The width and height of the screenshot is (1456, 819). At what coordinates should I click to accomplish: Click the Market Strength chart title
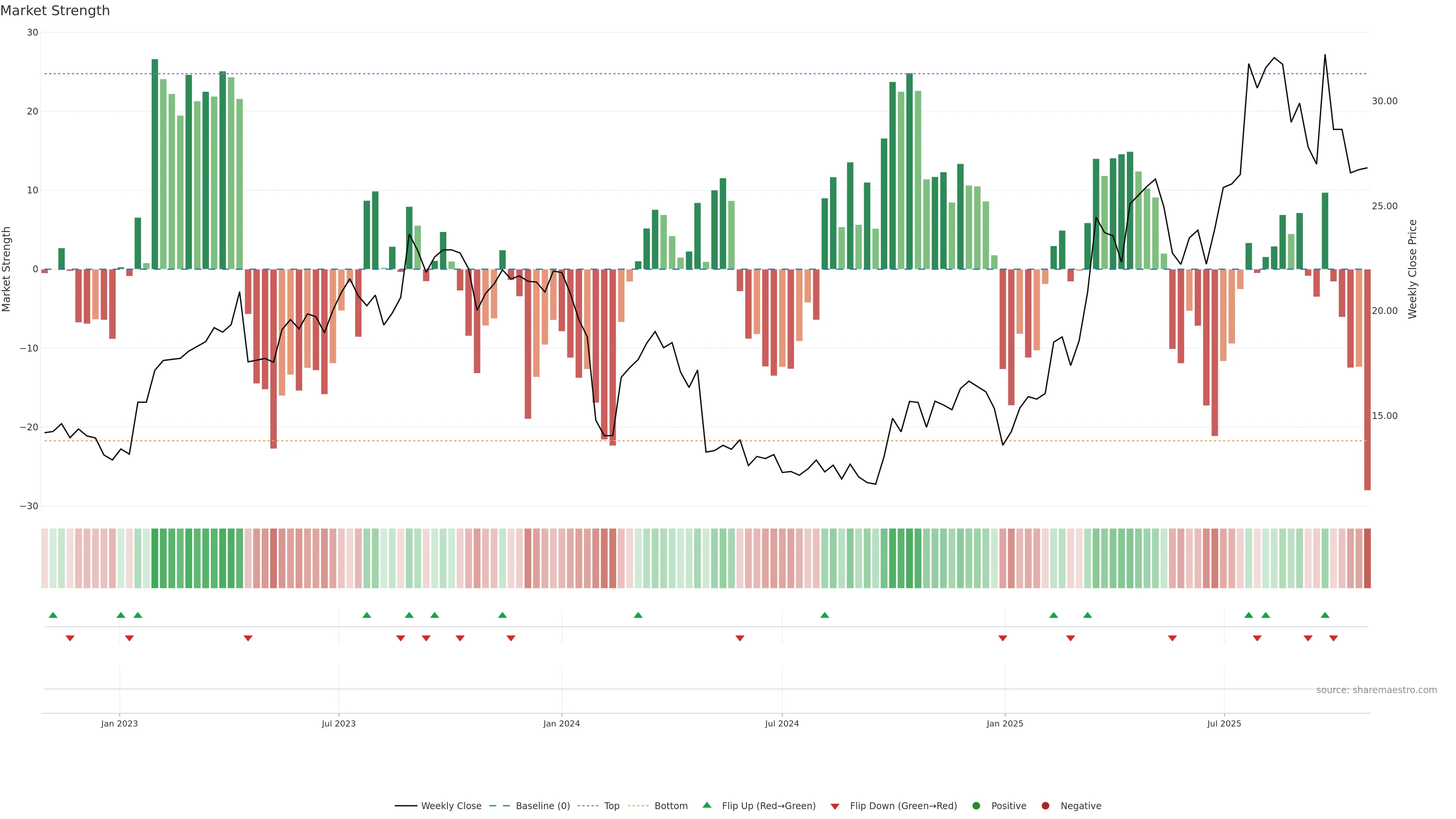55,11
